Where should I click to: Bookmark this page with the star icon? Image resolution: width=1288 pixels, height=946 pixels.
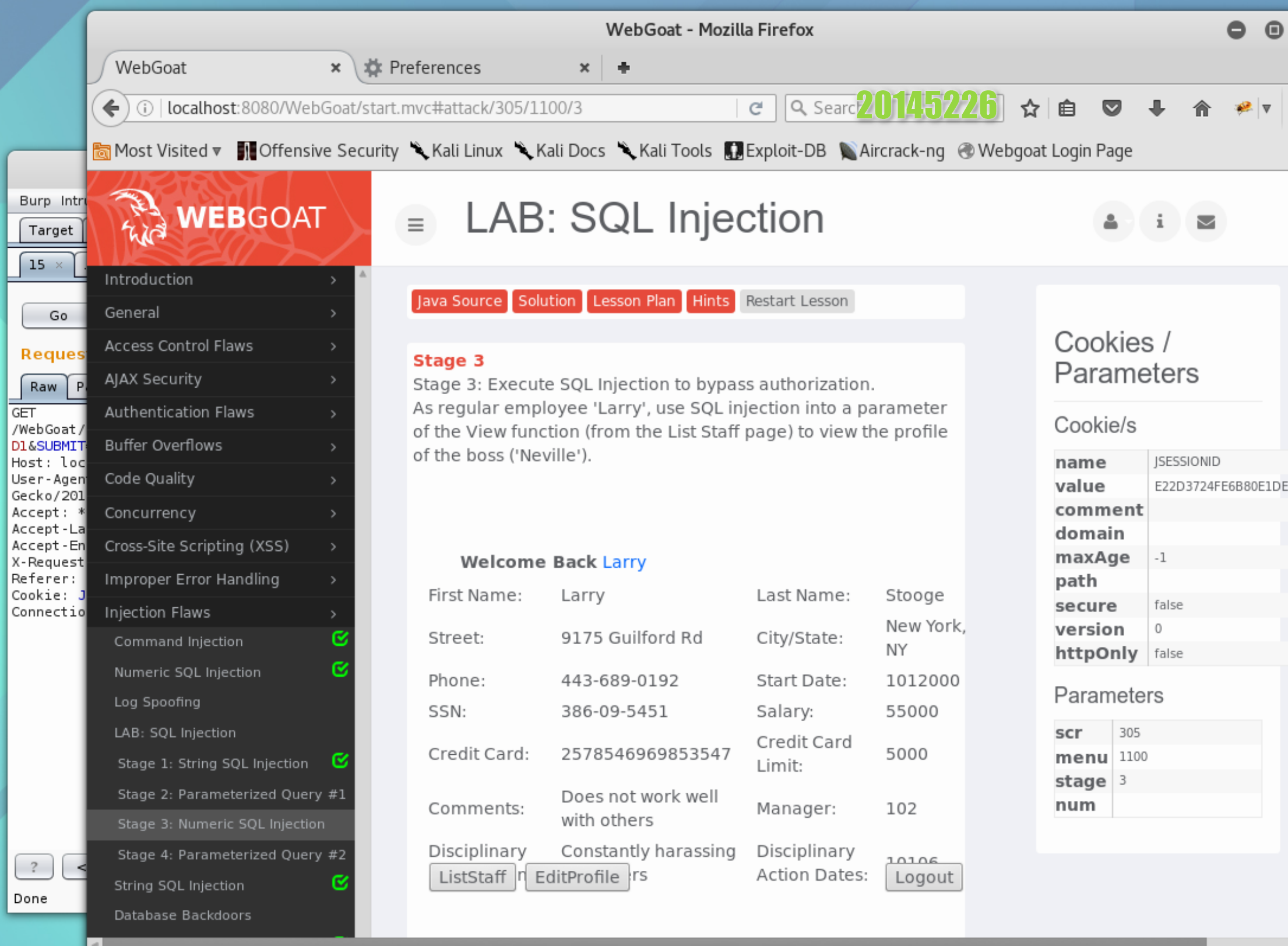pyautogui.click(x=1029, y=108)
